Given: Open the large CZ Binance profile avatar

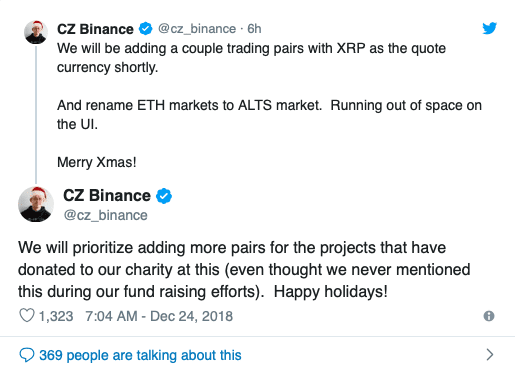Looking at the screenshot, I should (36, 204).
